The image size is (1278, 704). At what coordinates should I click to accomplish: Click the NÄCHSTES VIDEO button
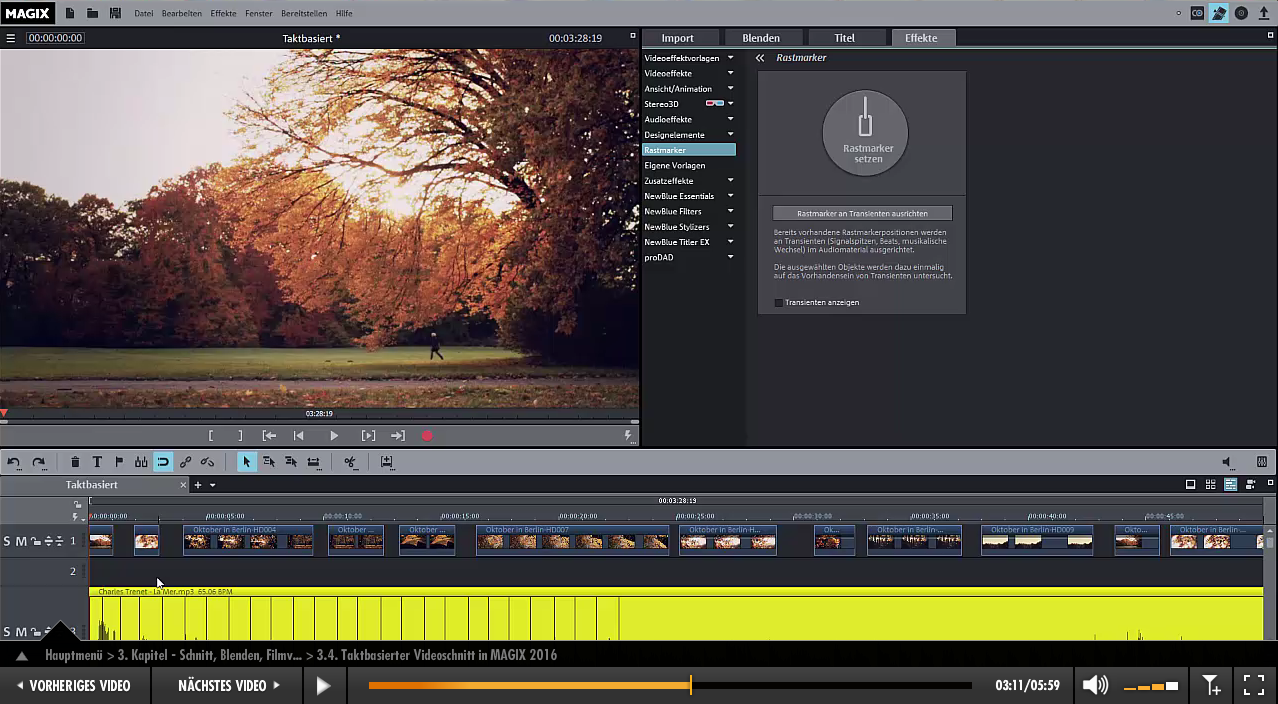pos(228,685)
